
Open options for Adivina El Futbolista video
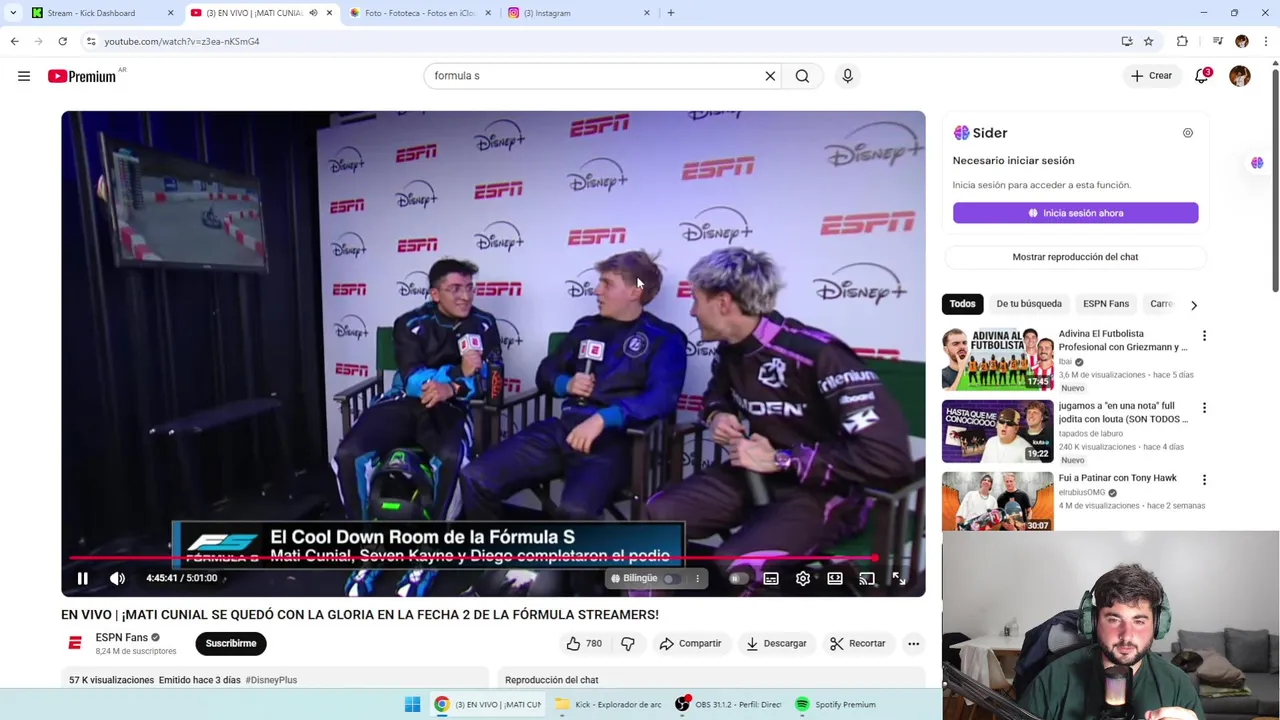click(1204, 336)
